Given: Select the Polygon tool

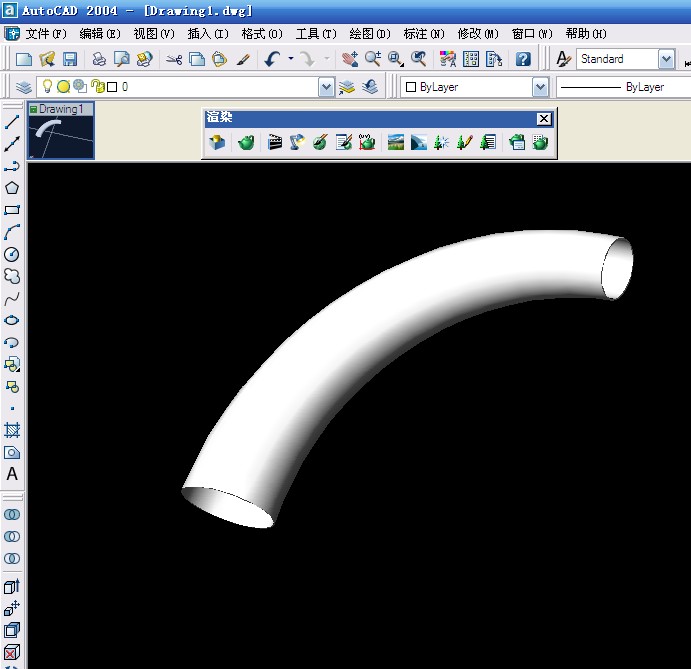Looking at the screenshot, I should 12,188.
